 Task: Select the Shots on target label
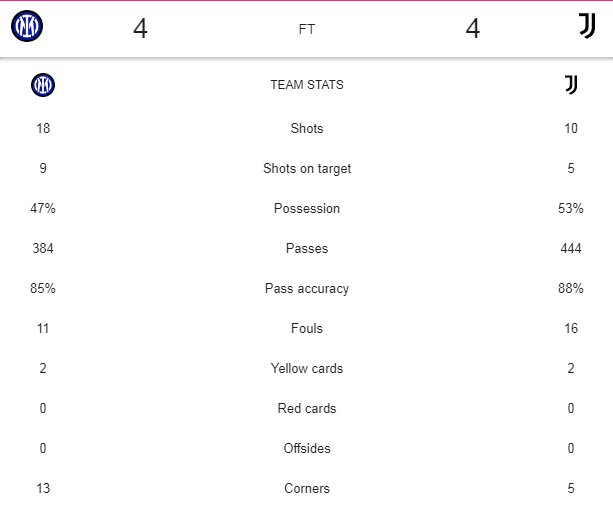pos(307,168)
